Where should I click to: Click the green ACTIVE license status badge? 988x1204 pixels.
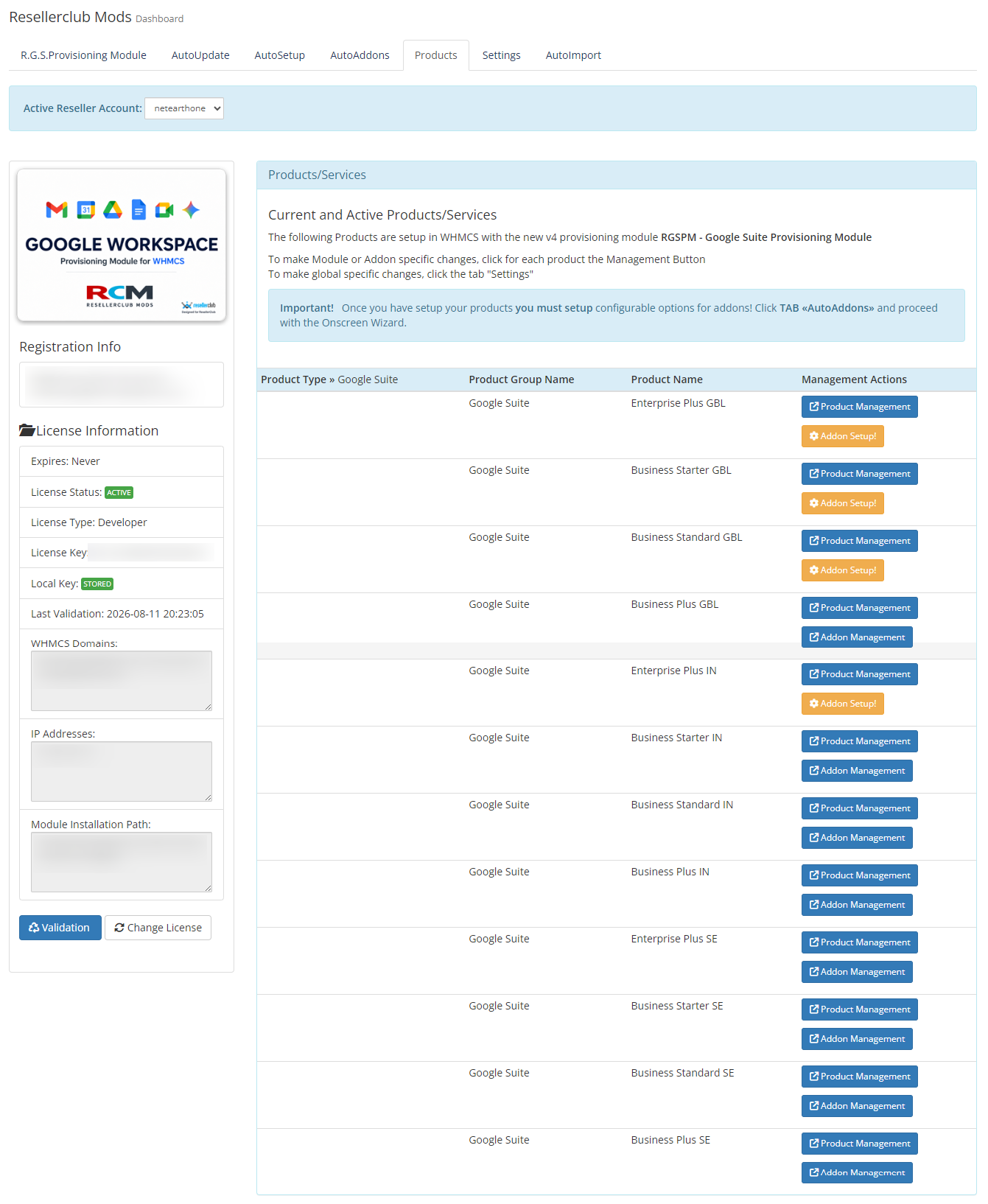click(119, 493)
